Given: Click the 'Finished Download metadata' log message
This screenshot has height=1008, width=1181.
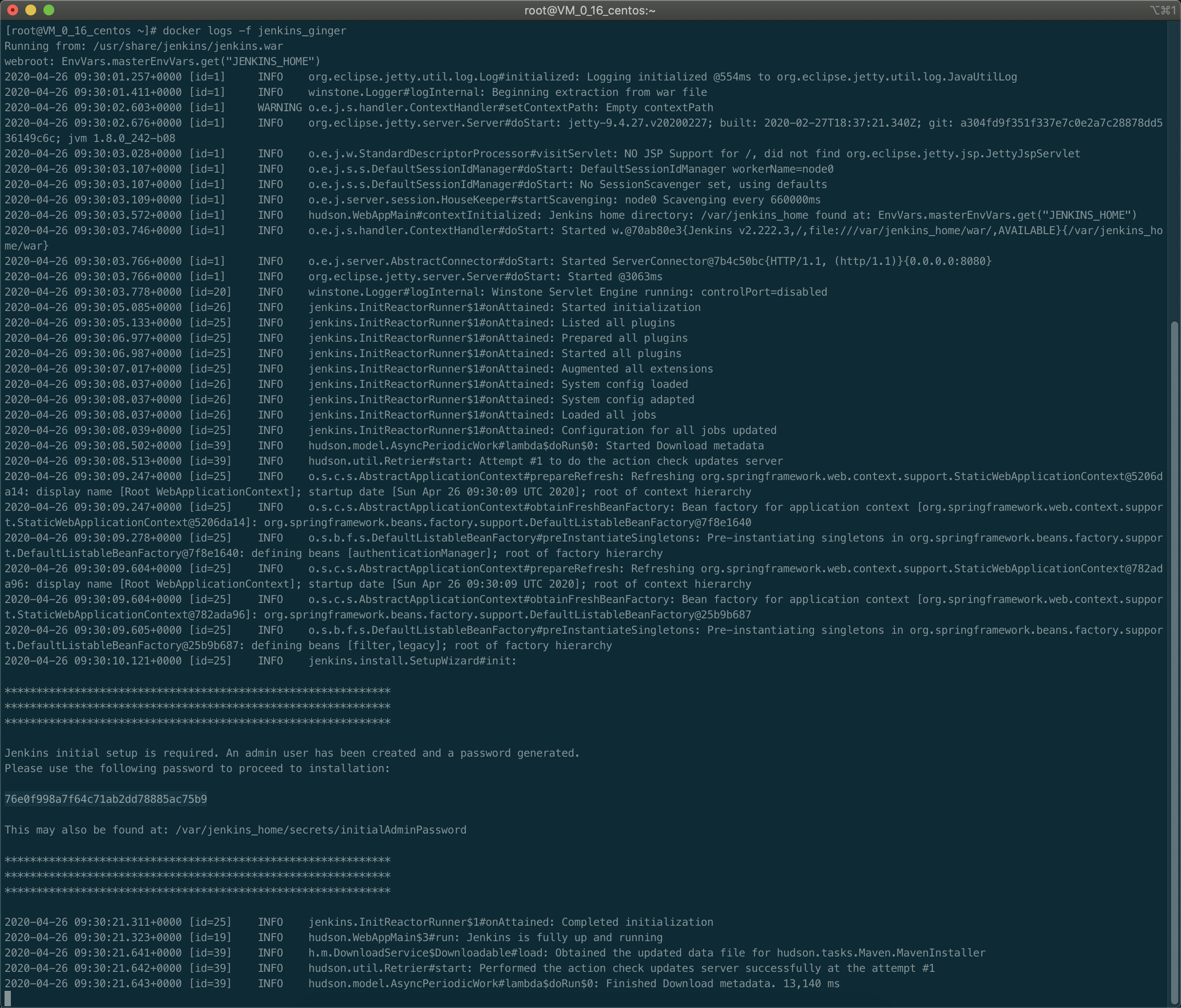Looking at the screenshot, I should point(690,984).
